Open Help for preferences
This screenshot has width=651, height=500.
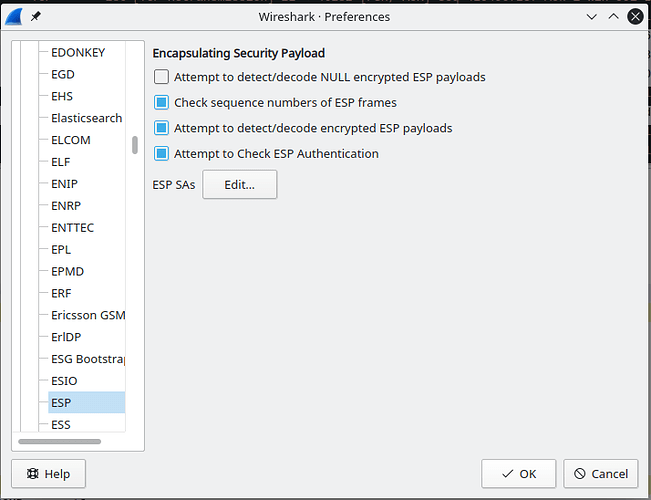coord(48,473)
